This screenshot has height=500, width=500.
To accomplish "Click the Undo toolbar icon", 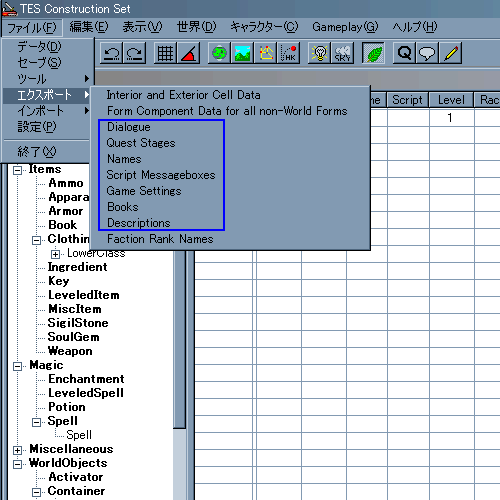I will pos(111,53).
